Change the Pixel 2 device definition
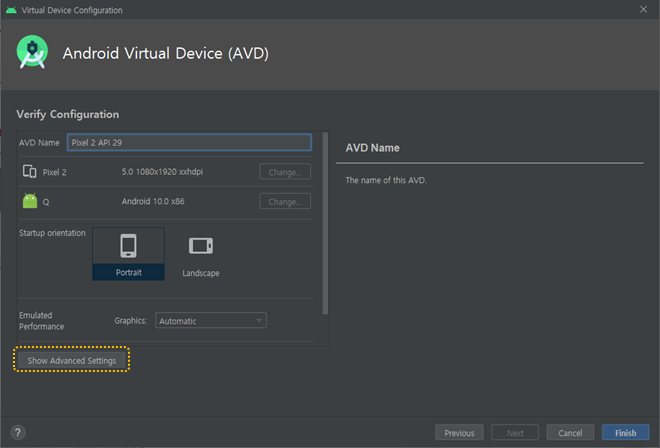The height and width of the screenshot is (448, 660). click(x=285, y=172)
